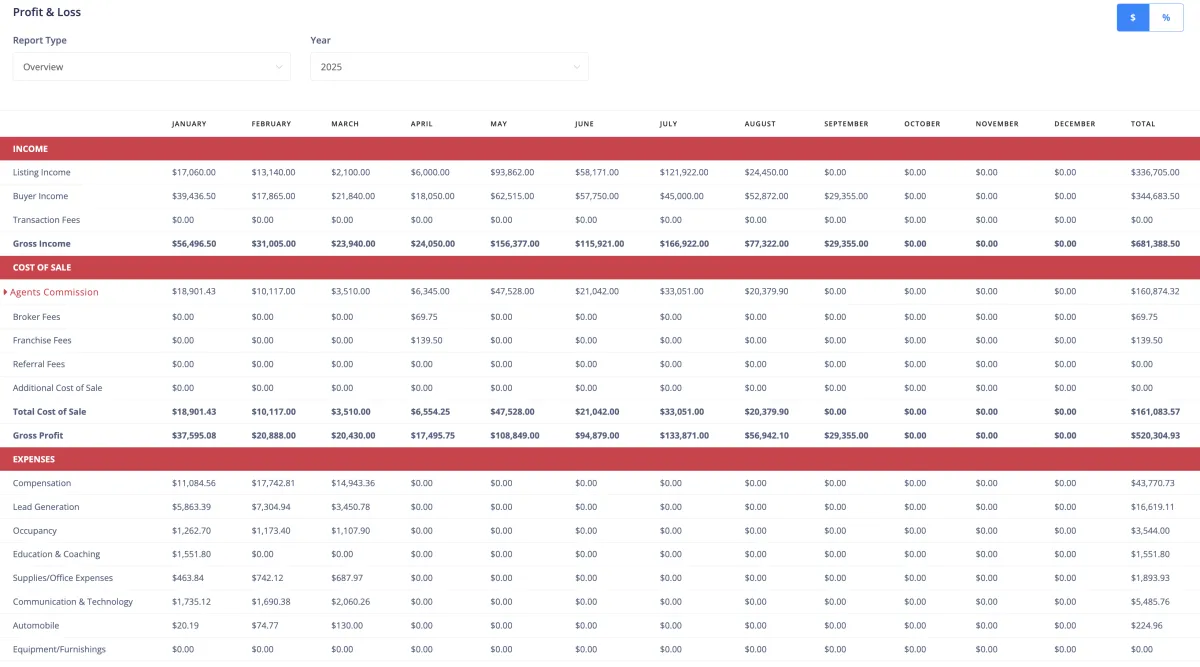Switch the display to dollar values
The width and height of the screenshot is (1200, 667).
(1133, 17)
